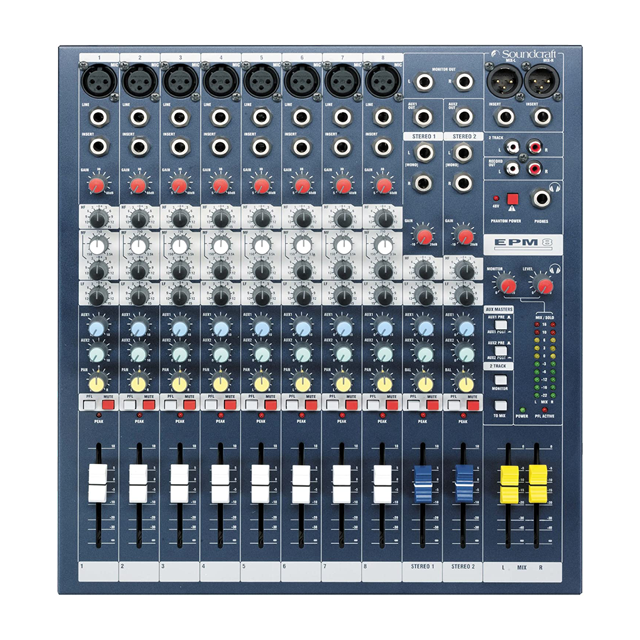Mute channel 5
Viewport: 640px width, 640px height.
click(x=271, y=404)
